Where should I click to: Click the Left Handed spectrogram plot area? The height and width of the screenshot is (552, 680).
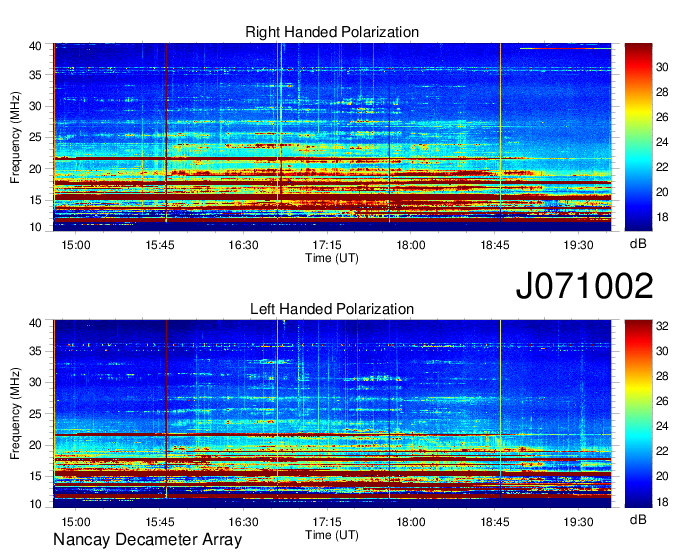coord(332,414)
